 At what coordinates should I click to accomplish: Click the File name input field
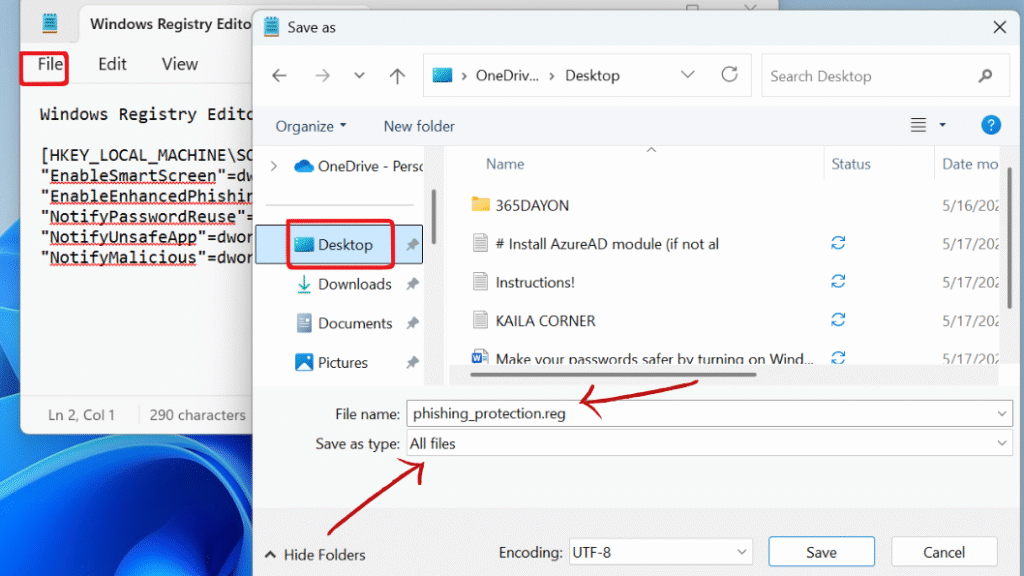click(709, 414)
